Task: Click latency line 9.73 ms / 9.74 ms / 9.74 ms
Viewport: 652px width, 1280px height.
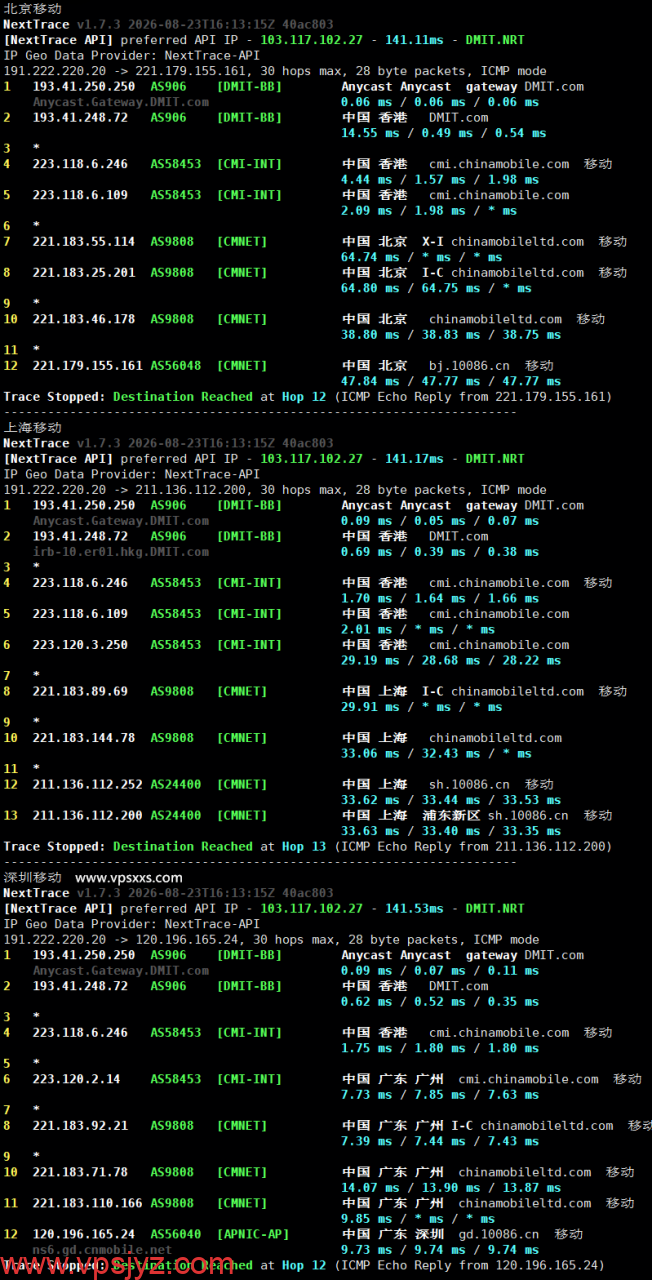Action: coord(440,1251)
